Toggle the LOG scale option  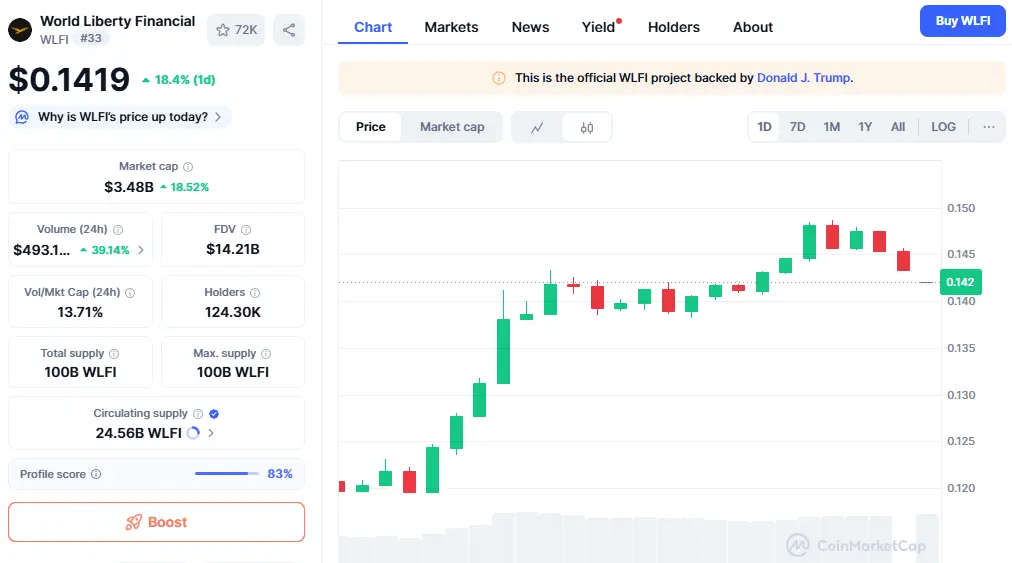coord(943,127)
